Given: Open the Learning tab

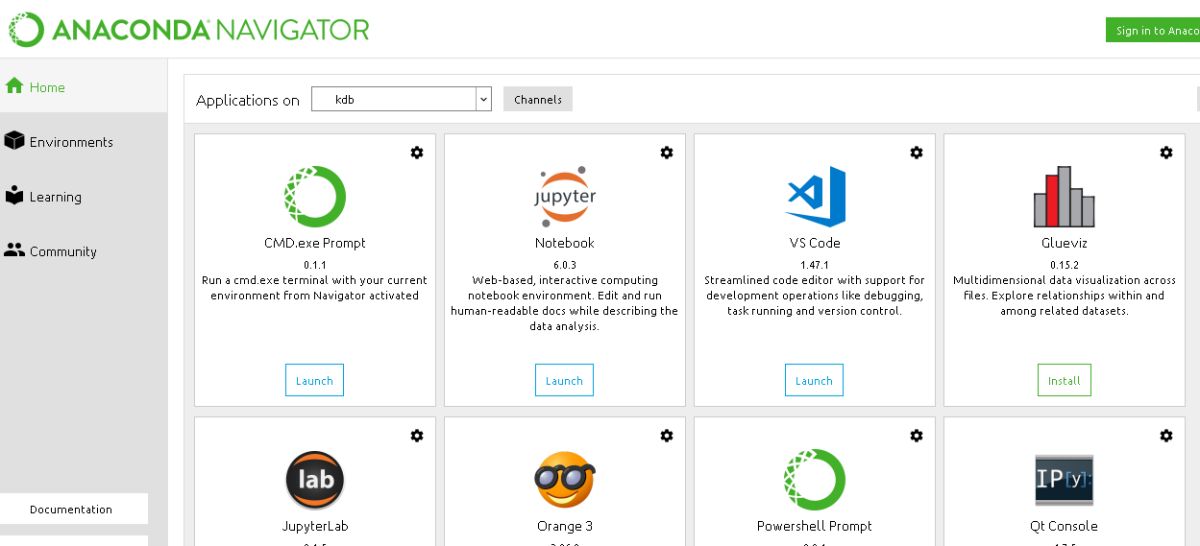Looking at the screenshot, I should (84, 197).
